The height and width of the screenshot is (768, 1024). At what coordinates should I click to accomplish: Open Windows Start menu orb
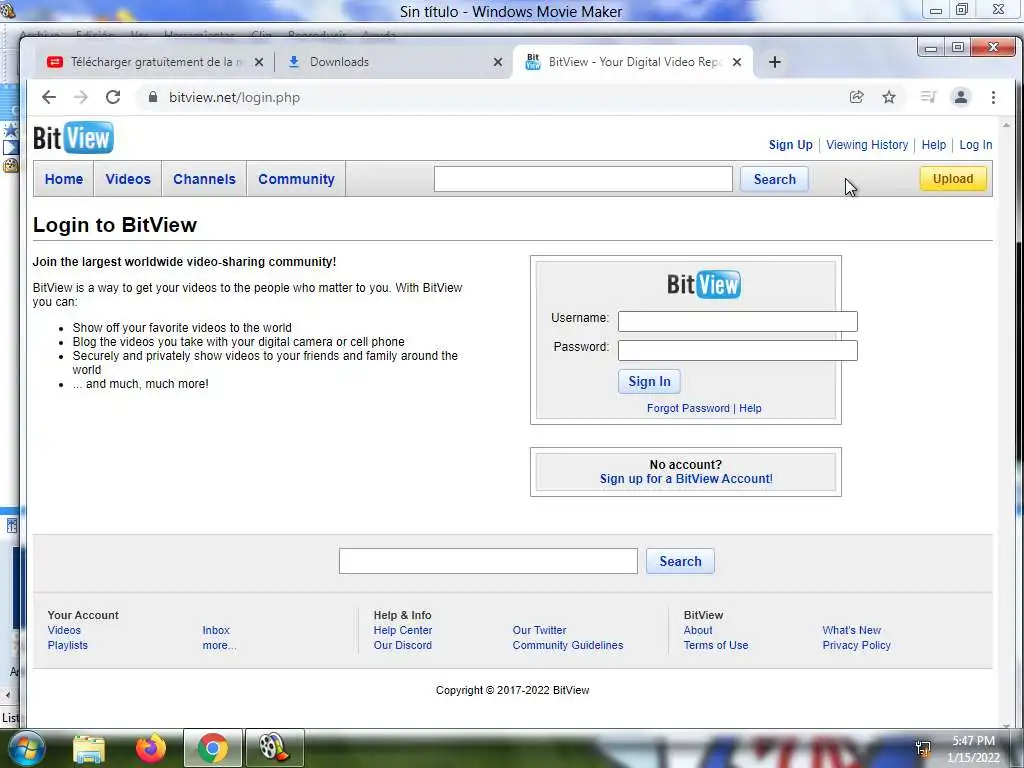pyautogui.click(x=26, y=748)
